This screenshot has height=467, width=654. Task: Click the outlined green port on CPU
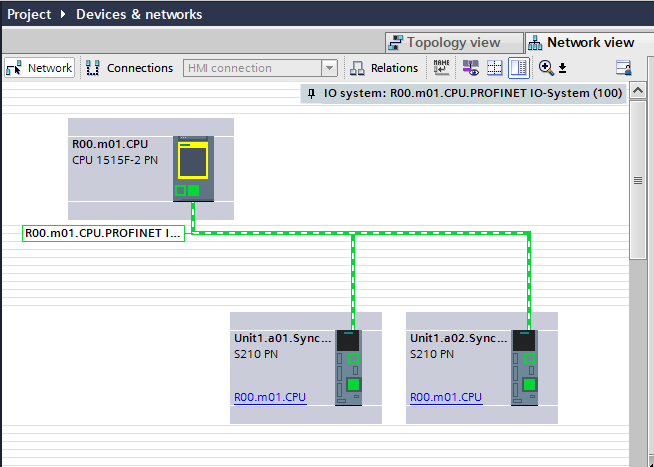tap(180, 191)
